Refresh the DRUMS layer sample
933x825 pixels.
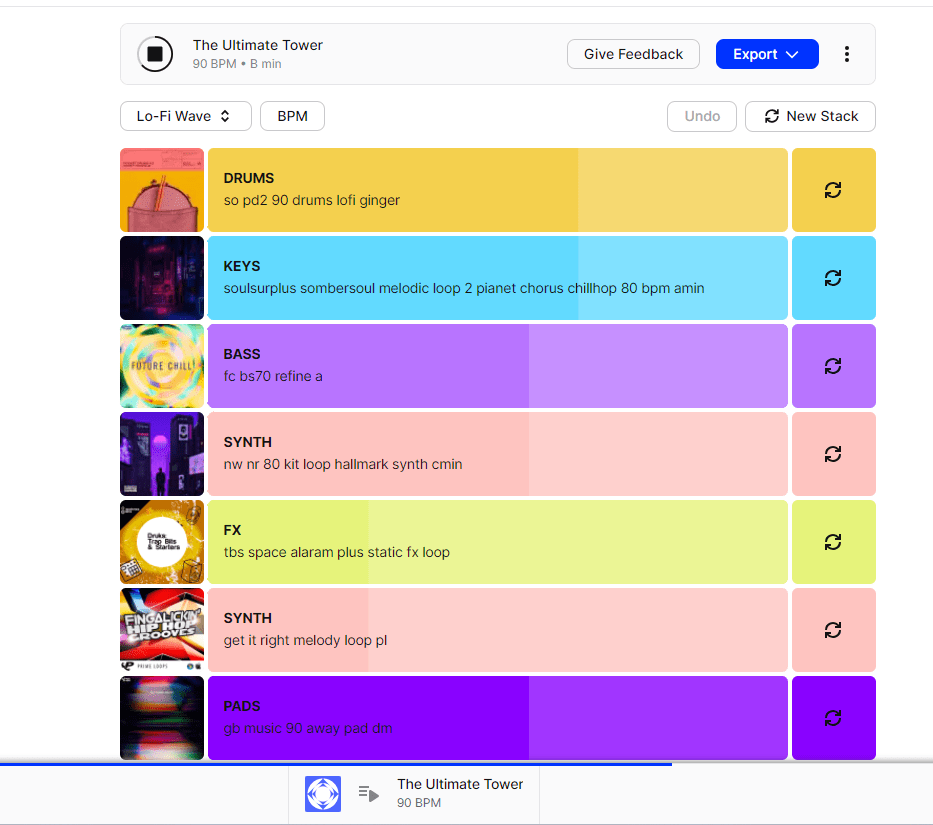834,190
